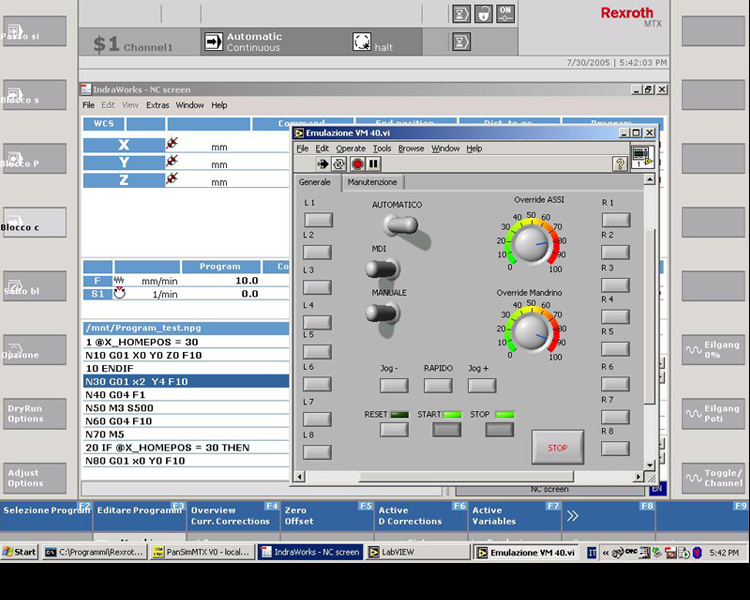The height and width of the screenshot is (600, 750).
Task: Click the red Abort Execution button
Action: (357, 164)
